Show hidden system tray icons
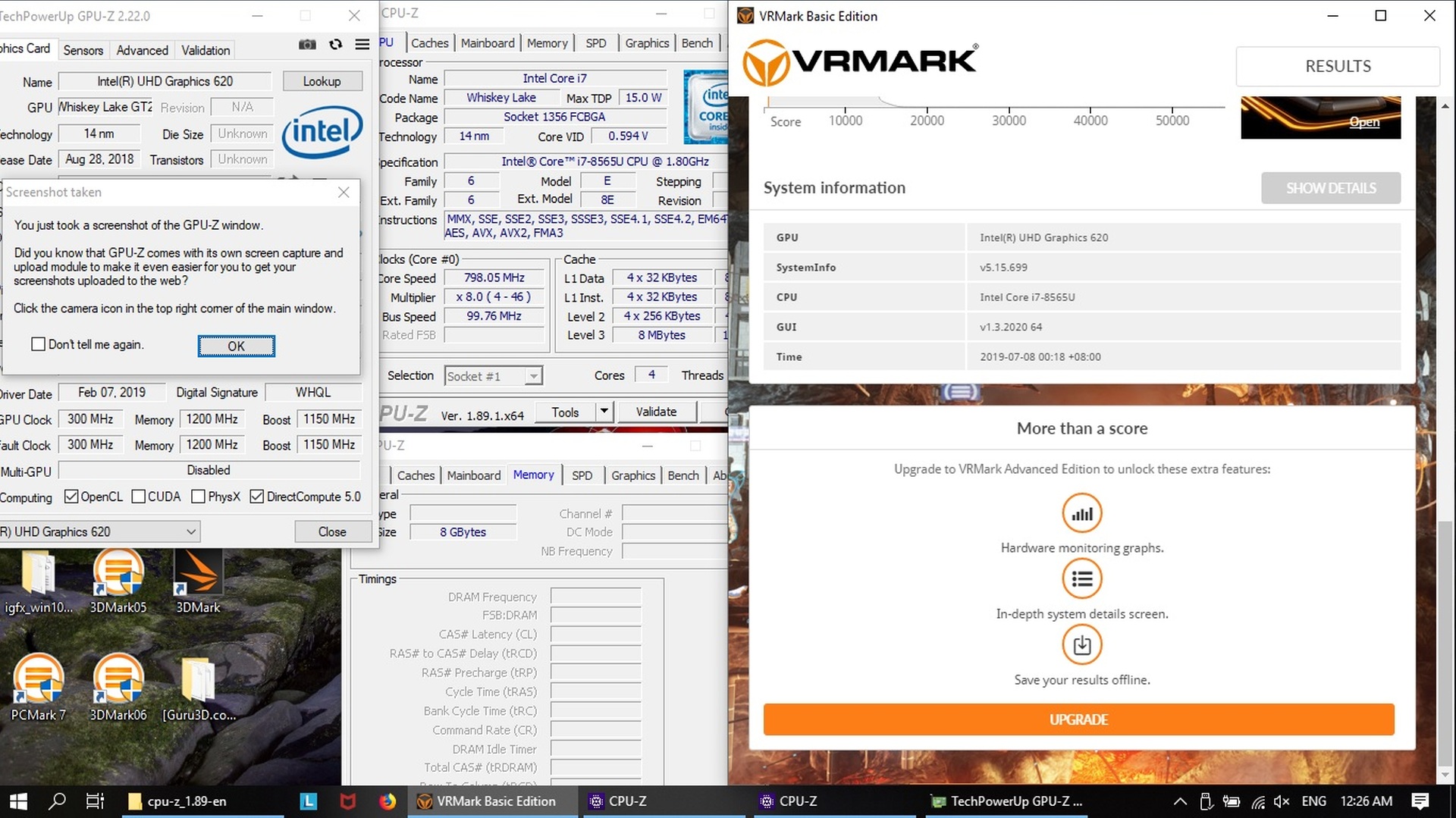The width and height of the screenshot is (1456, 818). click(1180, 801)
